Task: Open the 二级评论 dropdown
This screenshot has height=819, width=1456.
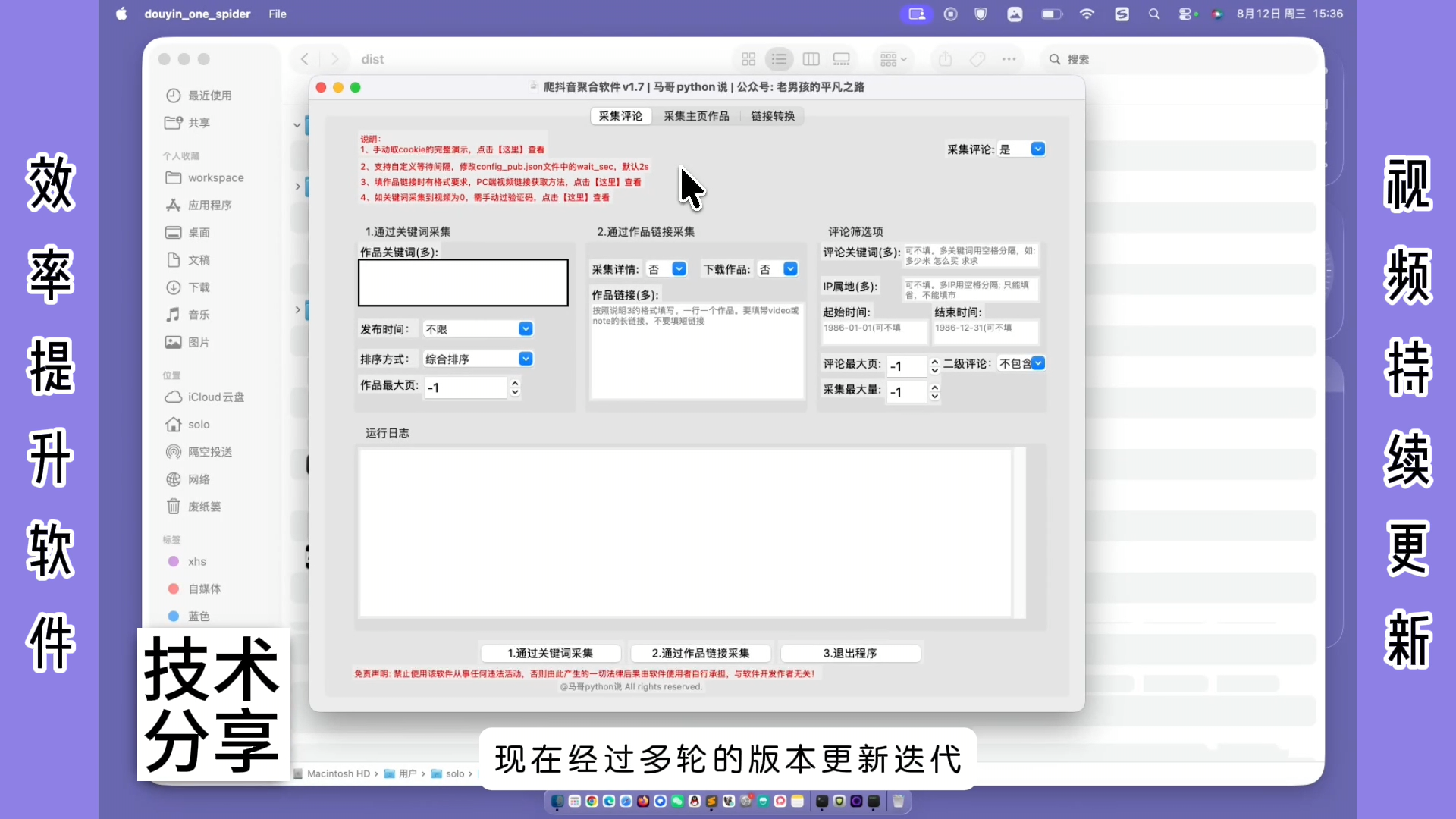Action: [1021, 363]
